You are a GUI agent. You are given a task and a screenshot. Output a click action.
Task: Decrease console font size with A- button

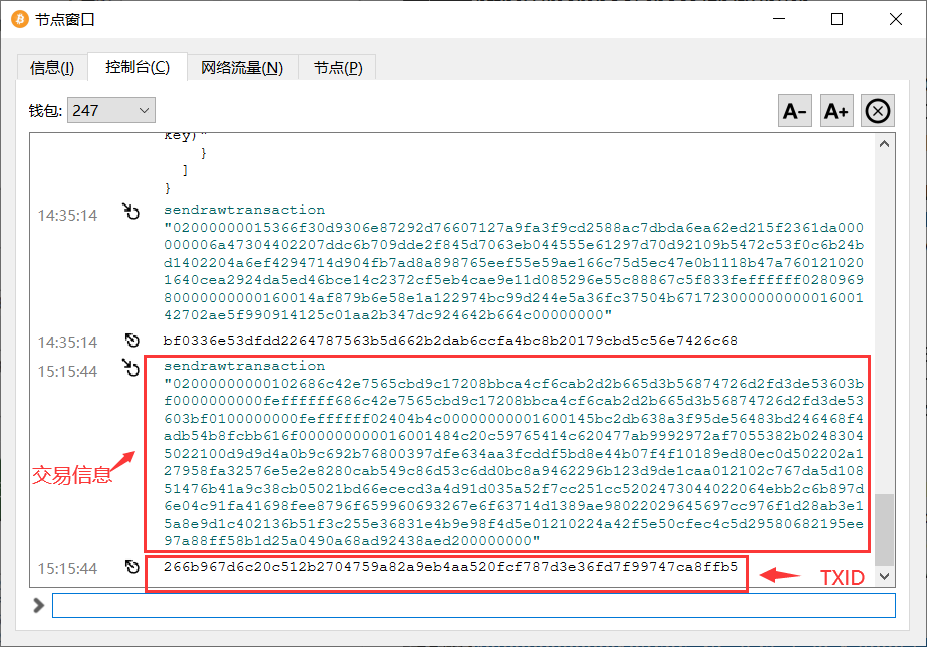point(795,111)
